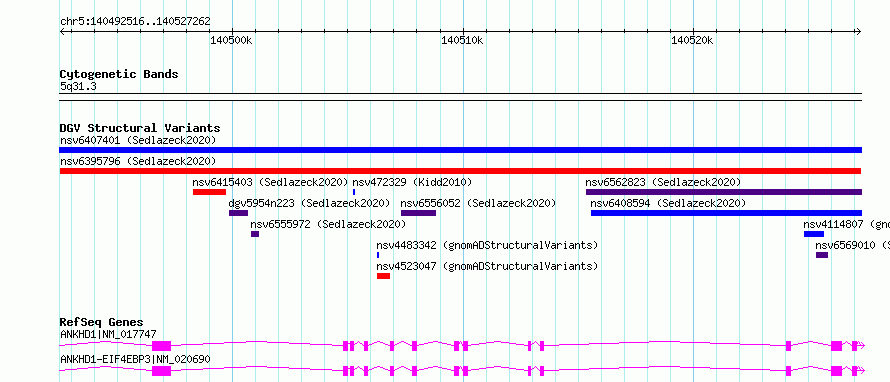Open the nsv4523047 gnomADStructuralVariants label

(x=488, y=266)
